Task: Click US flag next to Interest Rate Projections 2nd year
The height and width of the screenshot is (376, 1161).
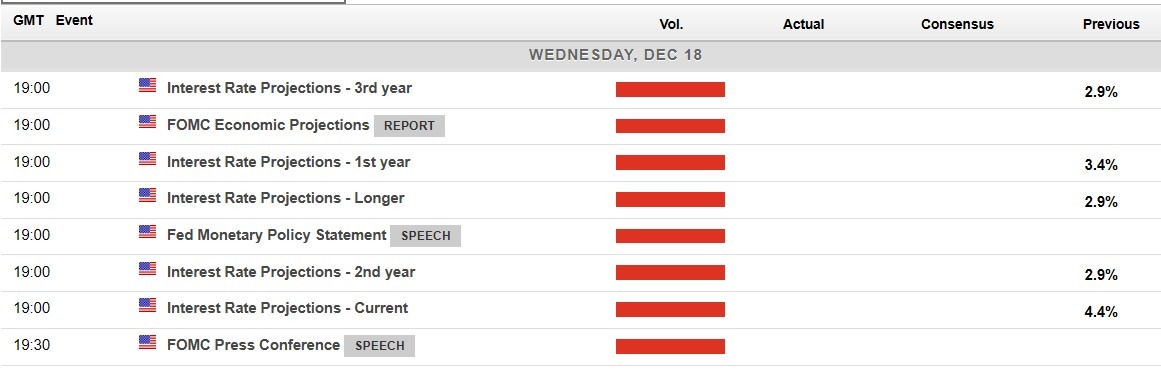Action: tap(147, 269)
